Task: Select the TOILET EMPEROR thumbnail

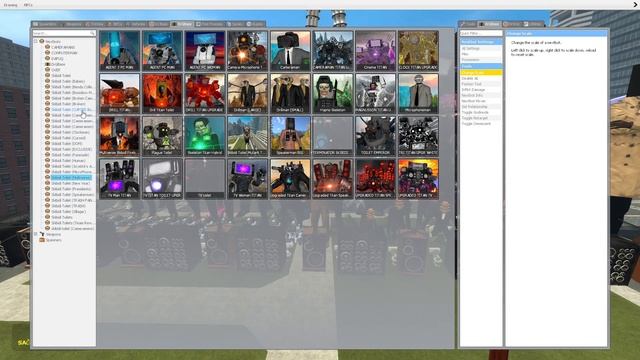Action: pos(376,136)
